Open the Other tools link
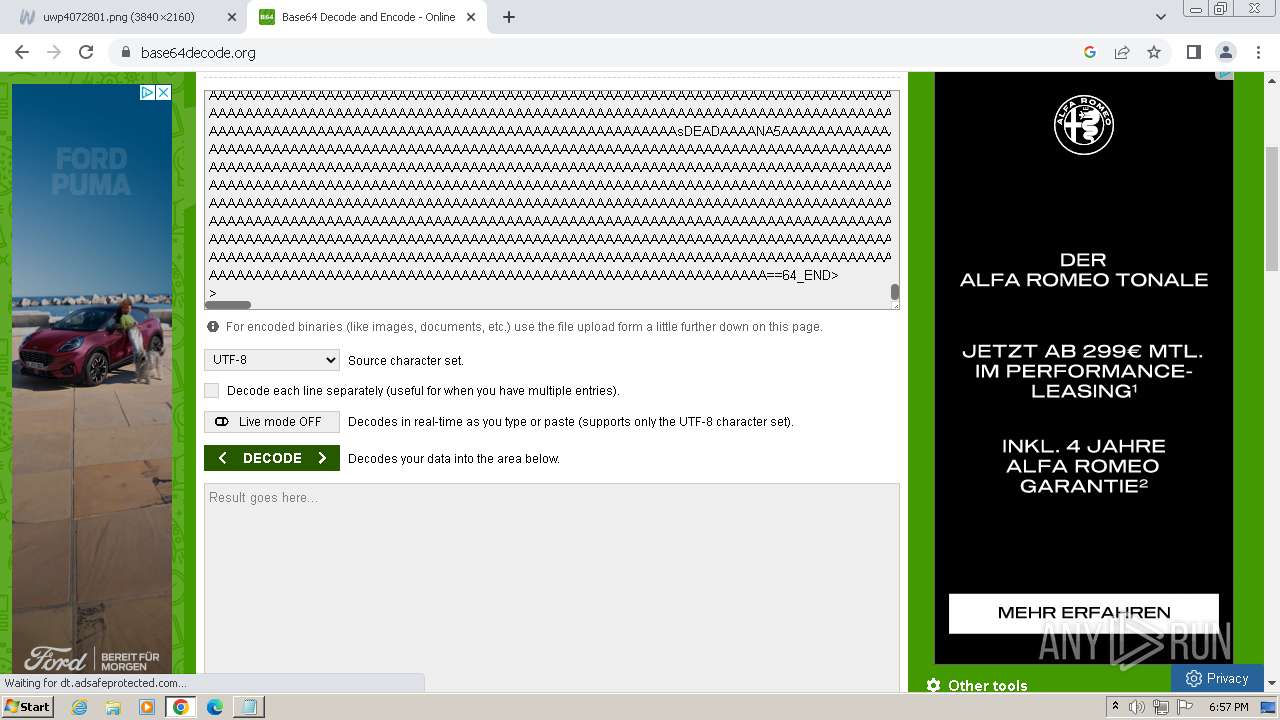The image size is (1280, 720). (x=987, y=685)
